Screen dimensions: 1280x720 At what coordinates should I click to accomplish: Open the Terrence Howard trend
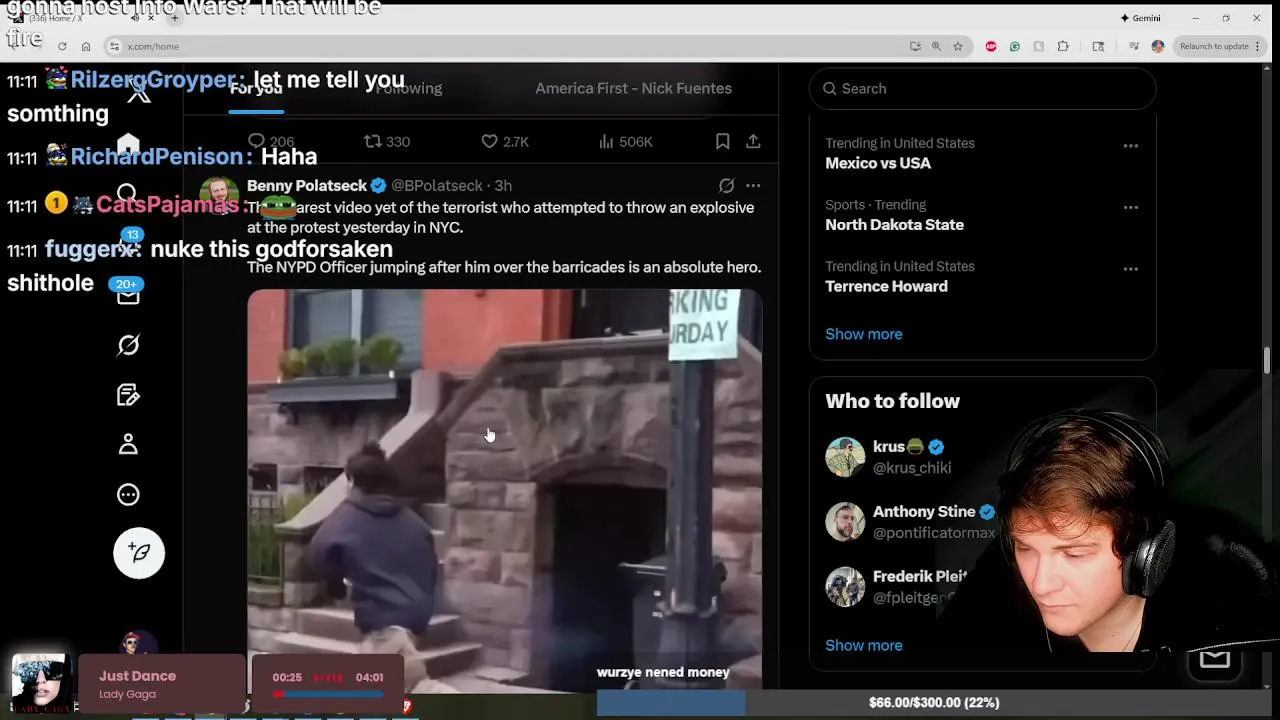[886, 286]
